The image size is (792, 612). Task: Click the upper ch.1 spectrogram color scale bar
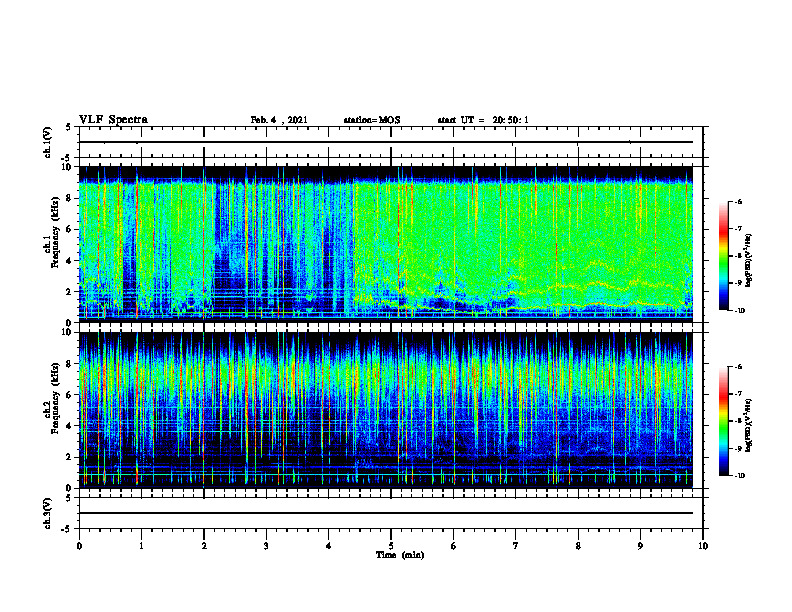723,256
